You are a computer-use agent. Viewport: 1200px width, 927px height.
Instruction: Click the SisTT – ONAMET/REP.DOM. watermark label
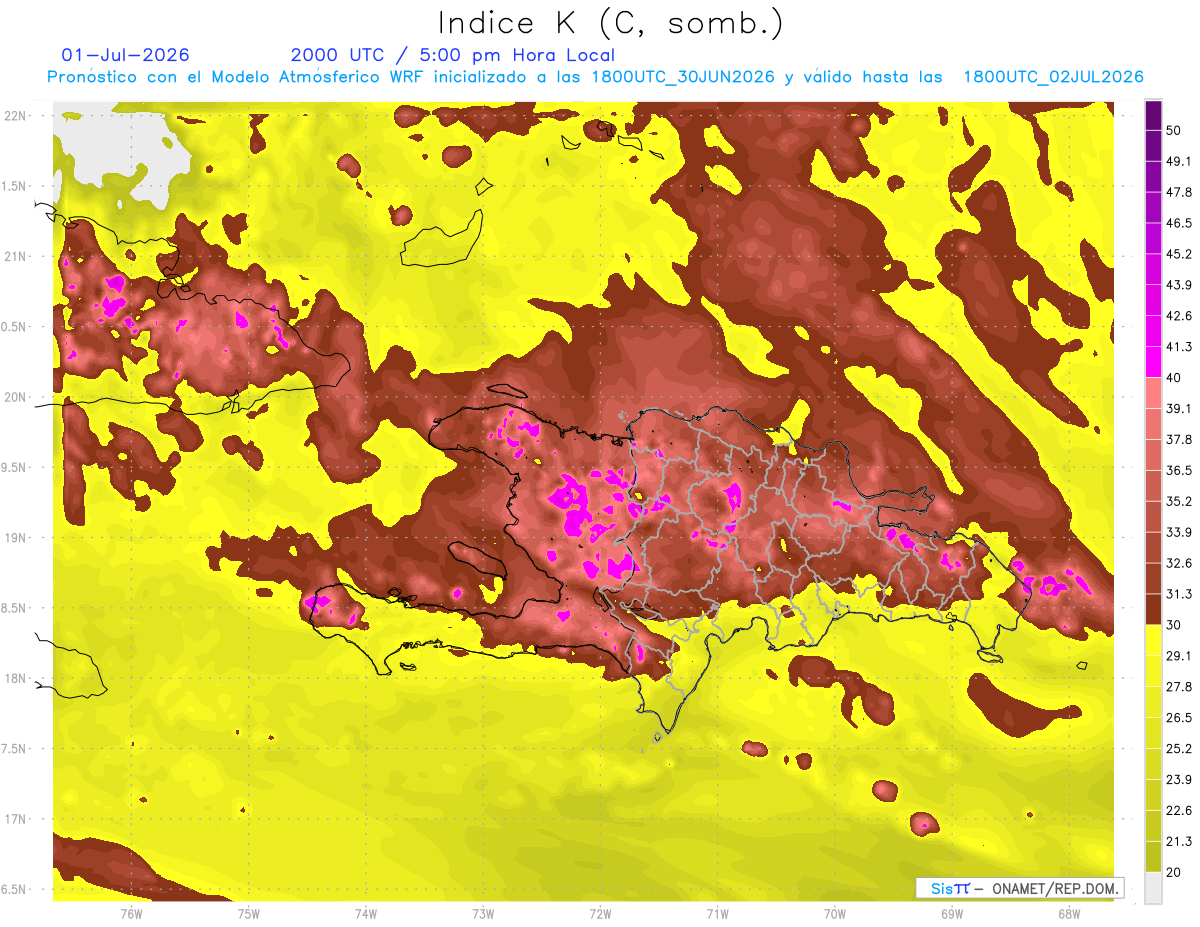coord(1020,888)
